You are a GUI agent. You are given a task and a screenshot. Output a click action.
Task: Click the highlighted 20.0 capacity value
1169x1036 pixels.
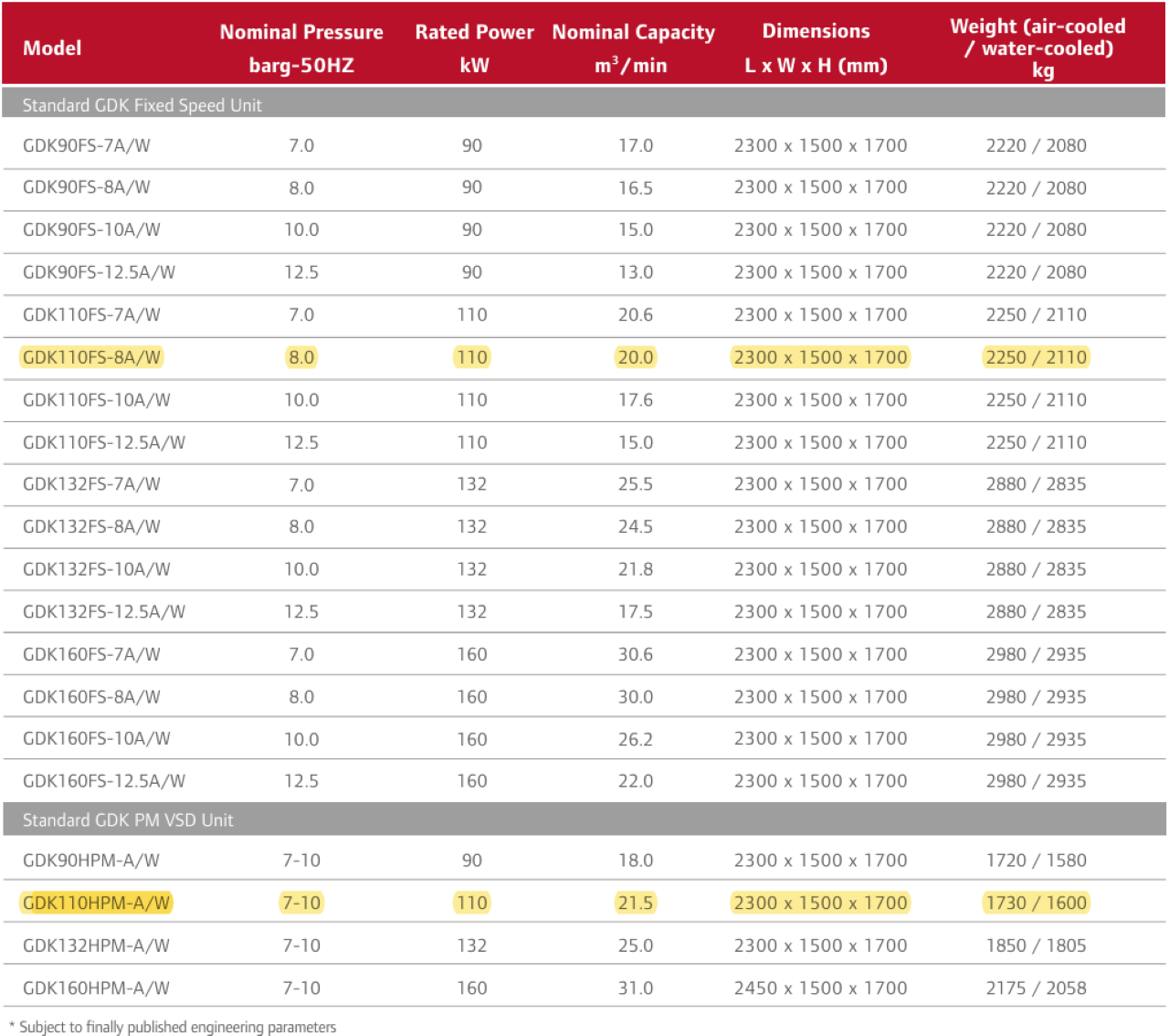tap(635, 357)
